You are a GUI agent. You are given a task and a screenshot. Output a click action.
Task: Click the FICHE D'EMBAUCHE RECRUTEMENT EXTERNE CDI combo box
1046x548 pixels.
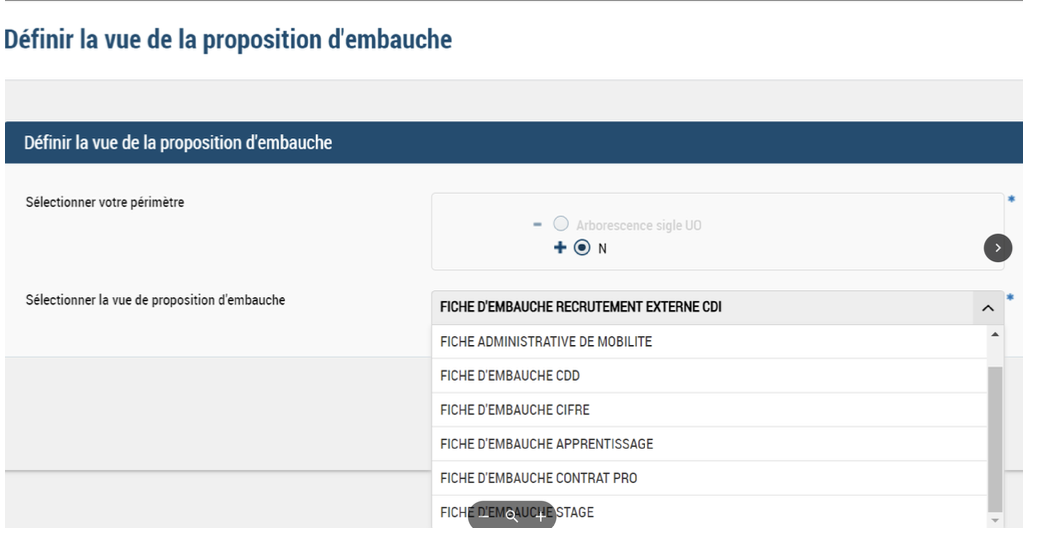(700, 308)
